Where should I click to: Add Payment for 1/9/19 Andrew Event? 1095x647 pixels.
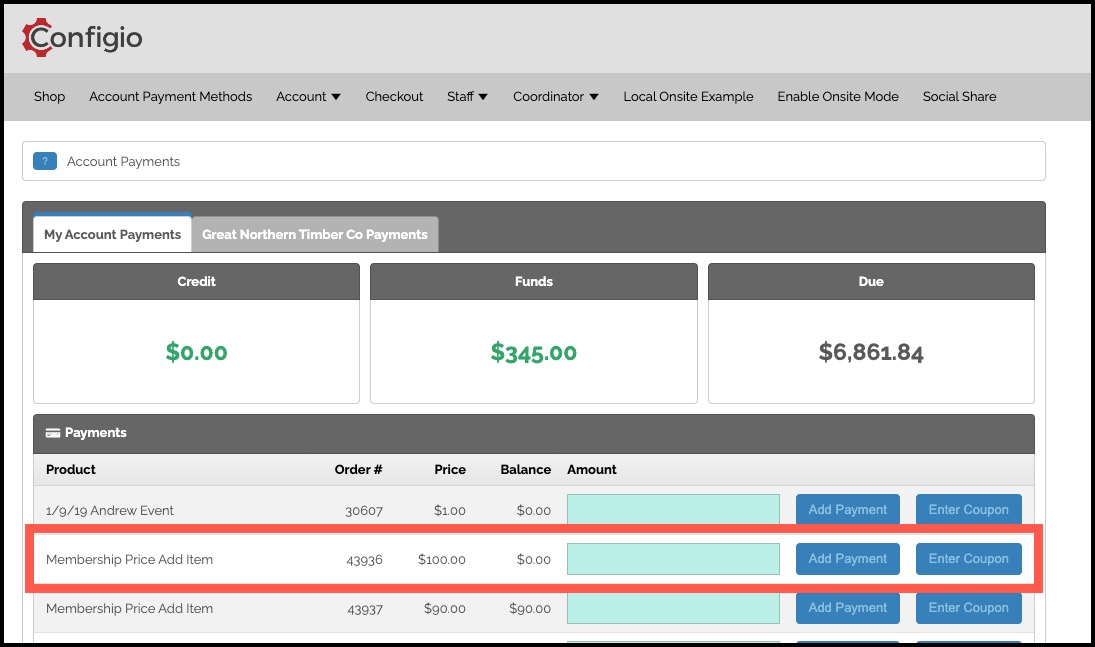point(848,509)
